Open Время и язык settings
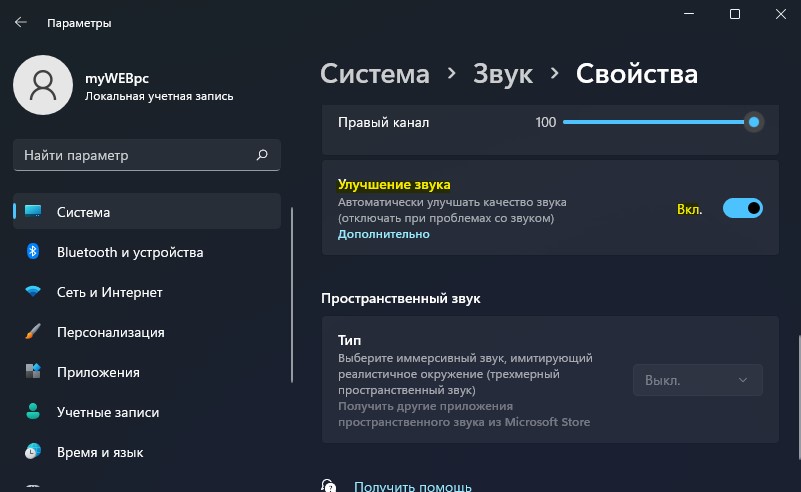This screenshot has height=492, width=801. (147, 452)
